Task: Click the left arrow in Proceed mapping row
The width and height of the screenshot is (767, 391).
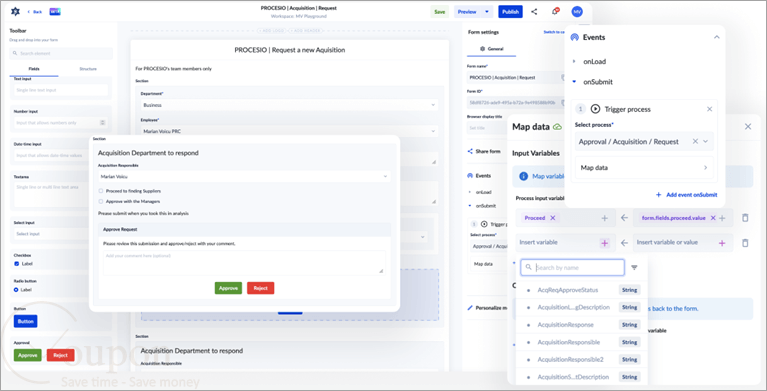Action: (624, 218)
